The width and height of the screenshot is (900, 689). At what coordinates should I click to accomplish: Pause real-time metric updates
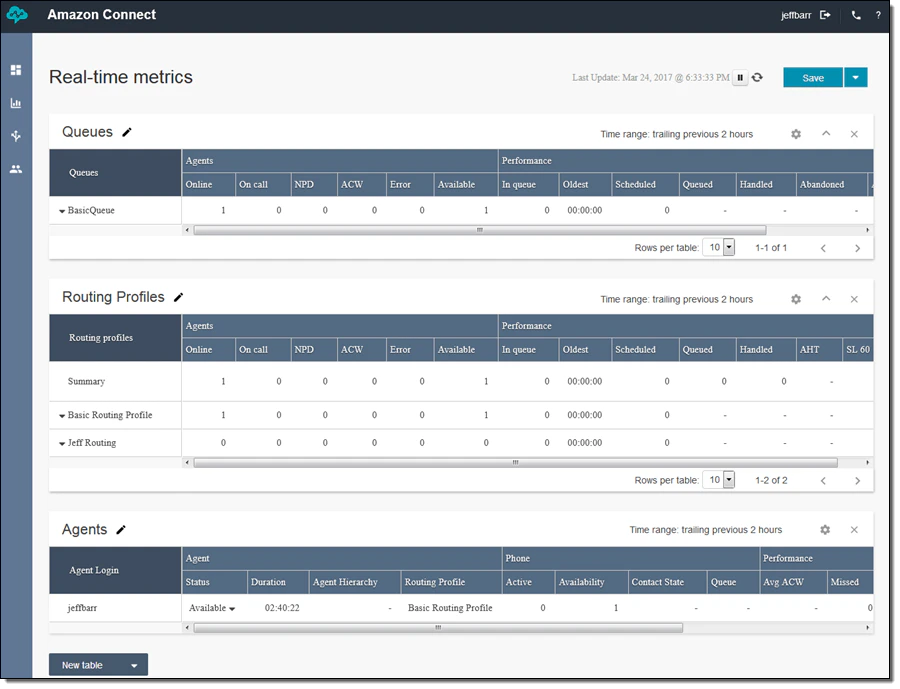coord(740,77)
